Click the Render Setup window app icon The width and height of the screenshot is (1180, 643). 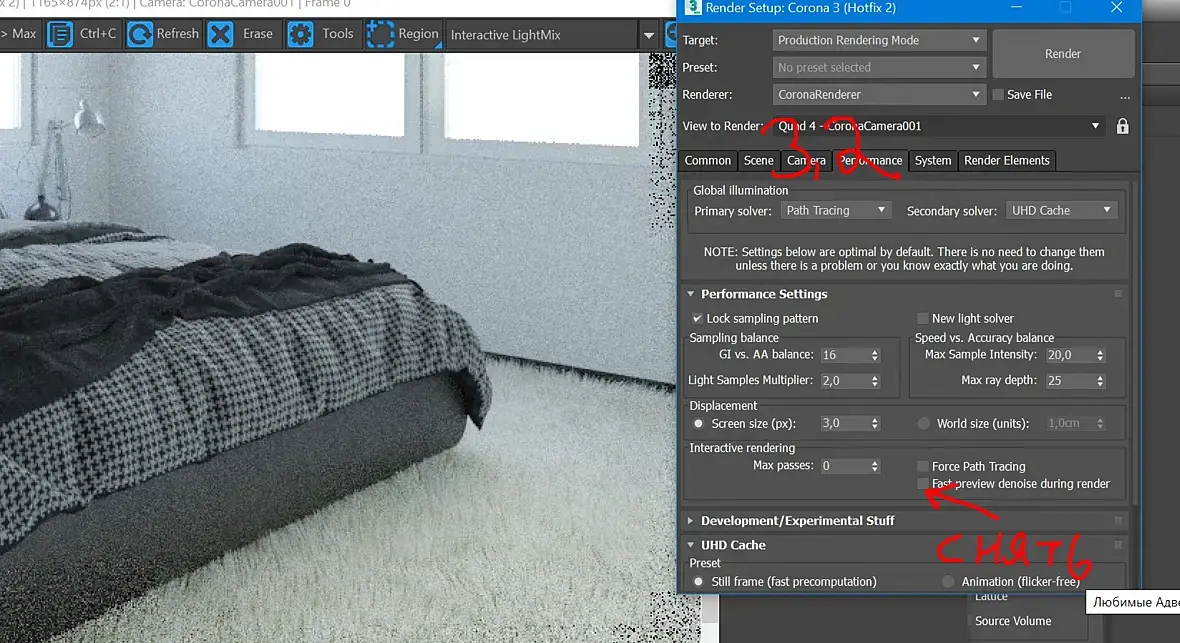(x=693, y=8)
